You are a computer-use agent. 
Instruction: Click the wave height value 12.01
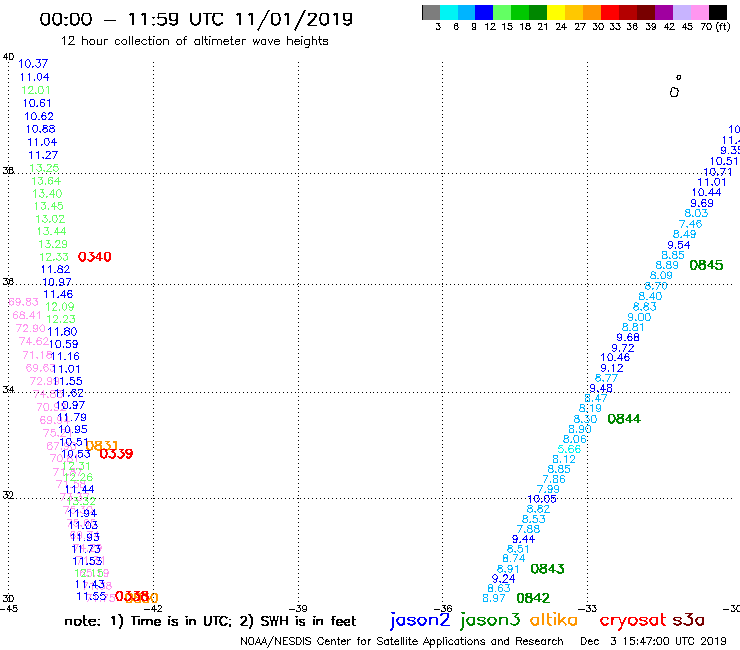pos(35,90)
